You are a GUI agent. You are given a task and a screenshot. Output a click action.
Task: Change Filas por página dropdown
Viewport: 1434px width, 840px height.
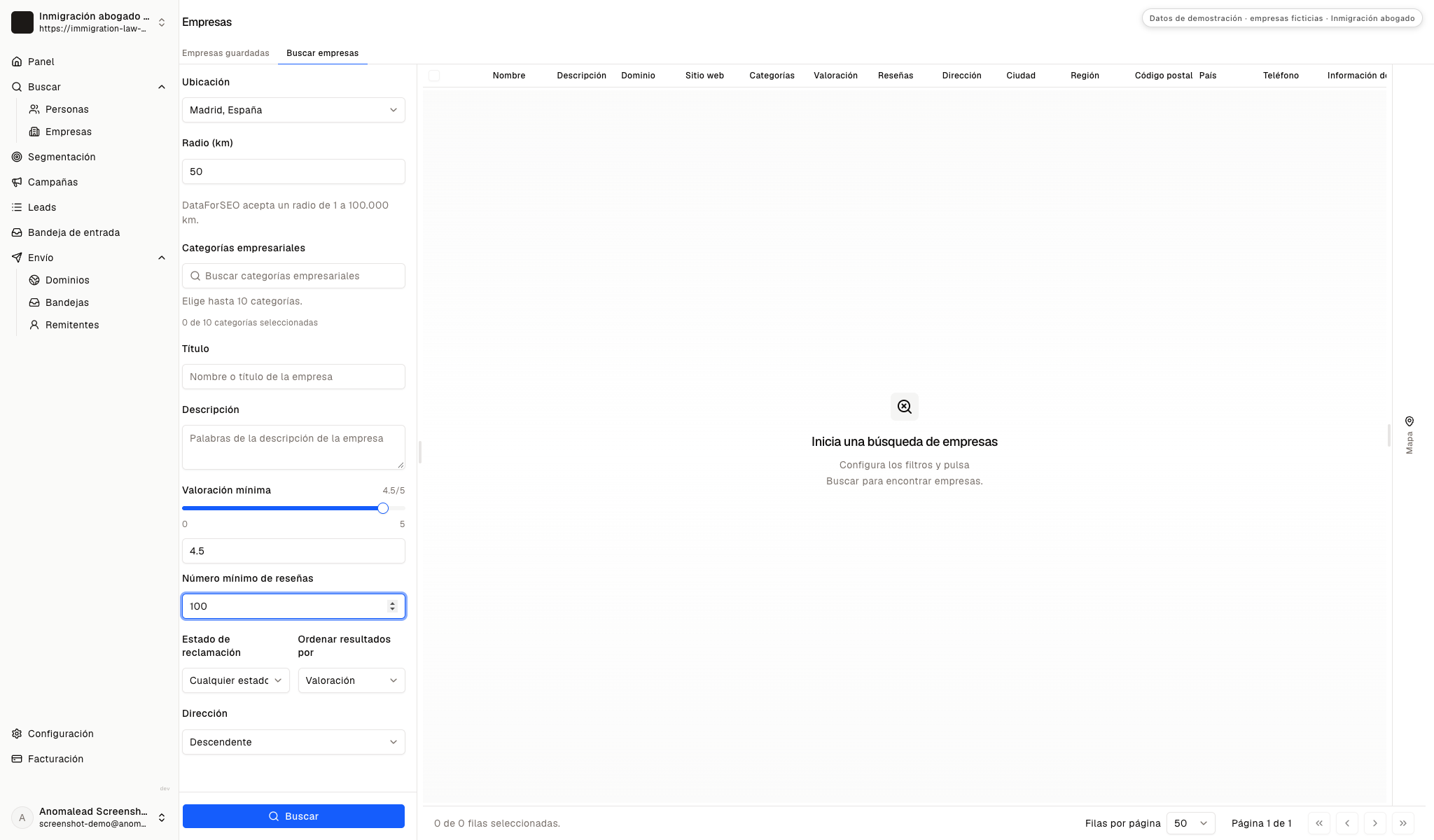point(1191,823)
